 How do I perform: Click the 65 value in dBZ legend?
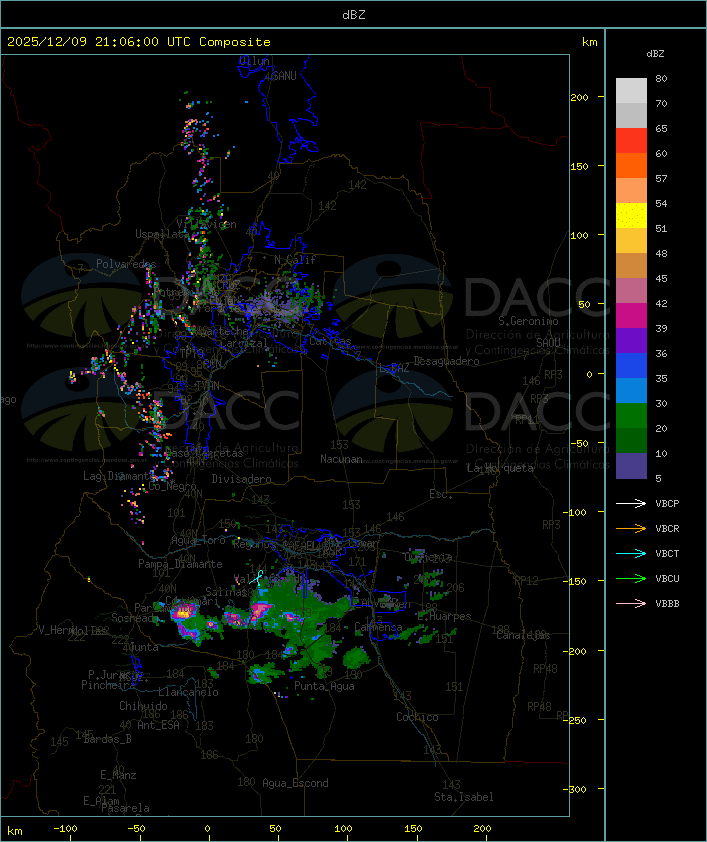pos(661,128)
